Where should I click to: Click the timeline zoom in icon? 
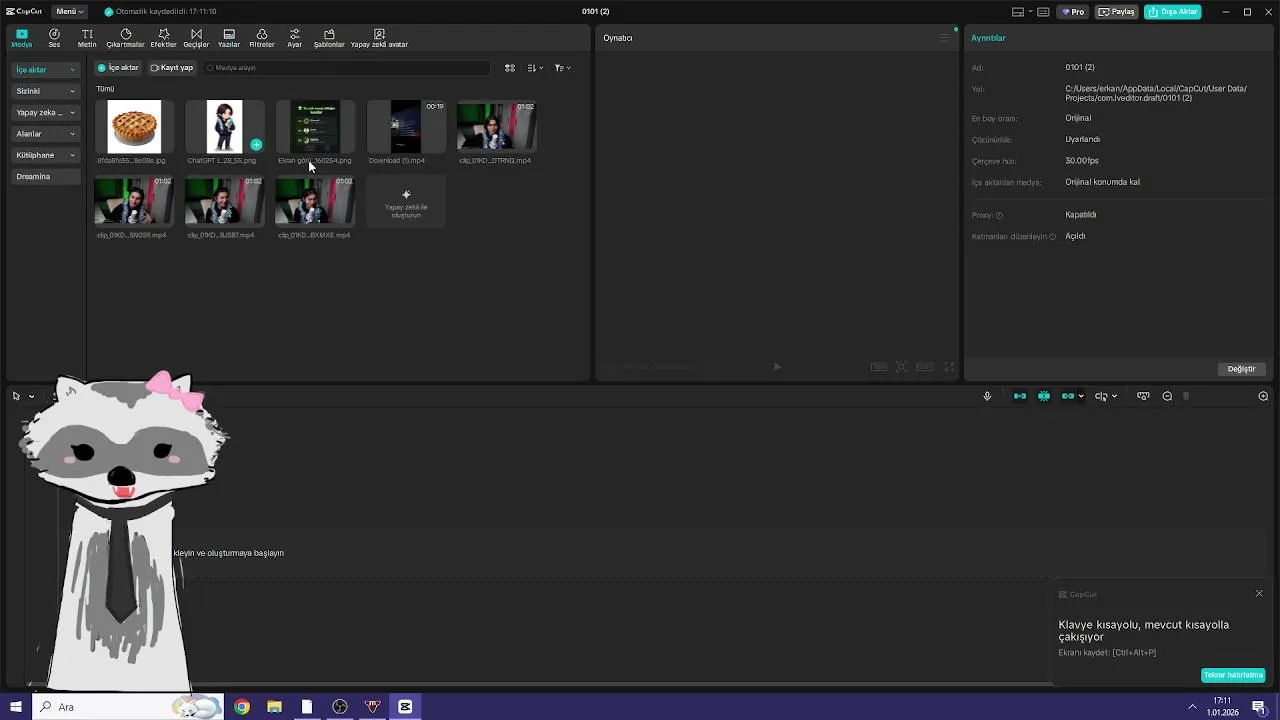point(1263,396)
